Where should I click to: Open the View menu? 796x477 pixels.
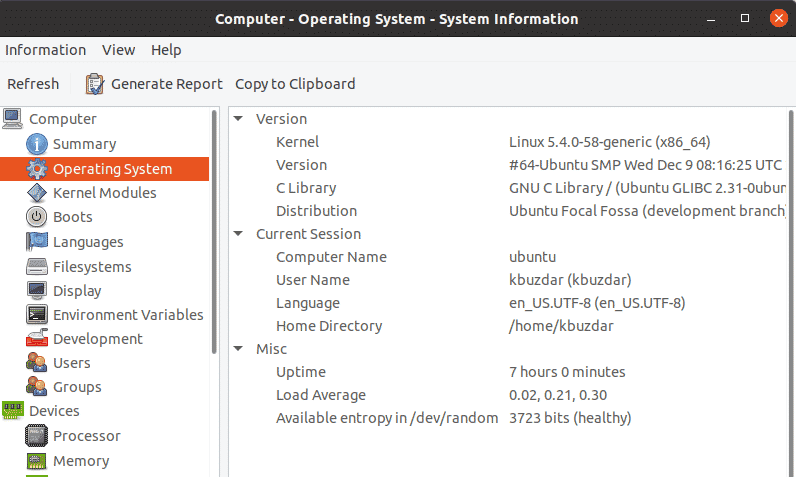(118, 50)
